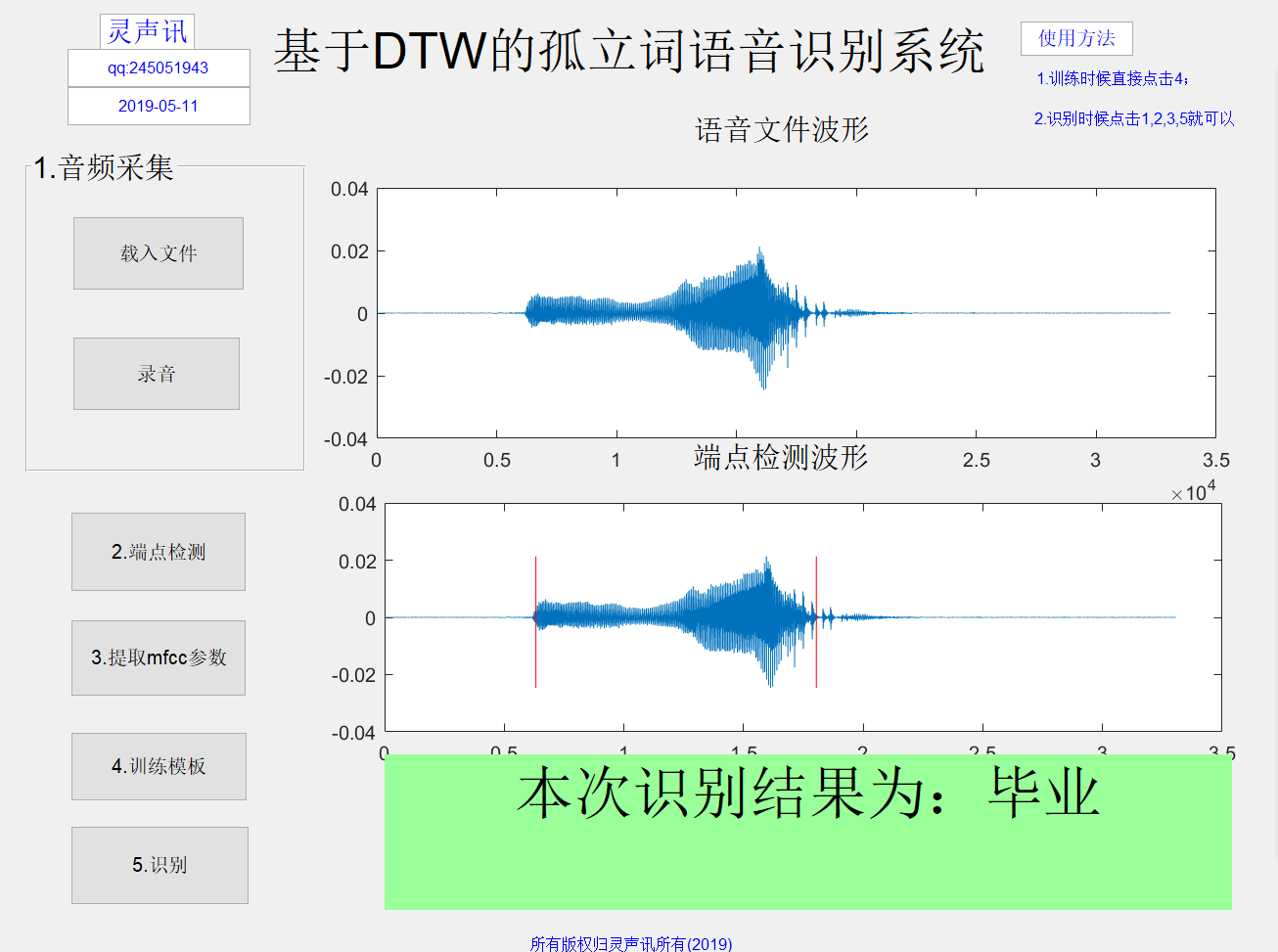Click the 载入文件 (Load File) button
The width and height of the screenshot is (1278, 952).
(158, 253)
